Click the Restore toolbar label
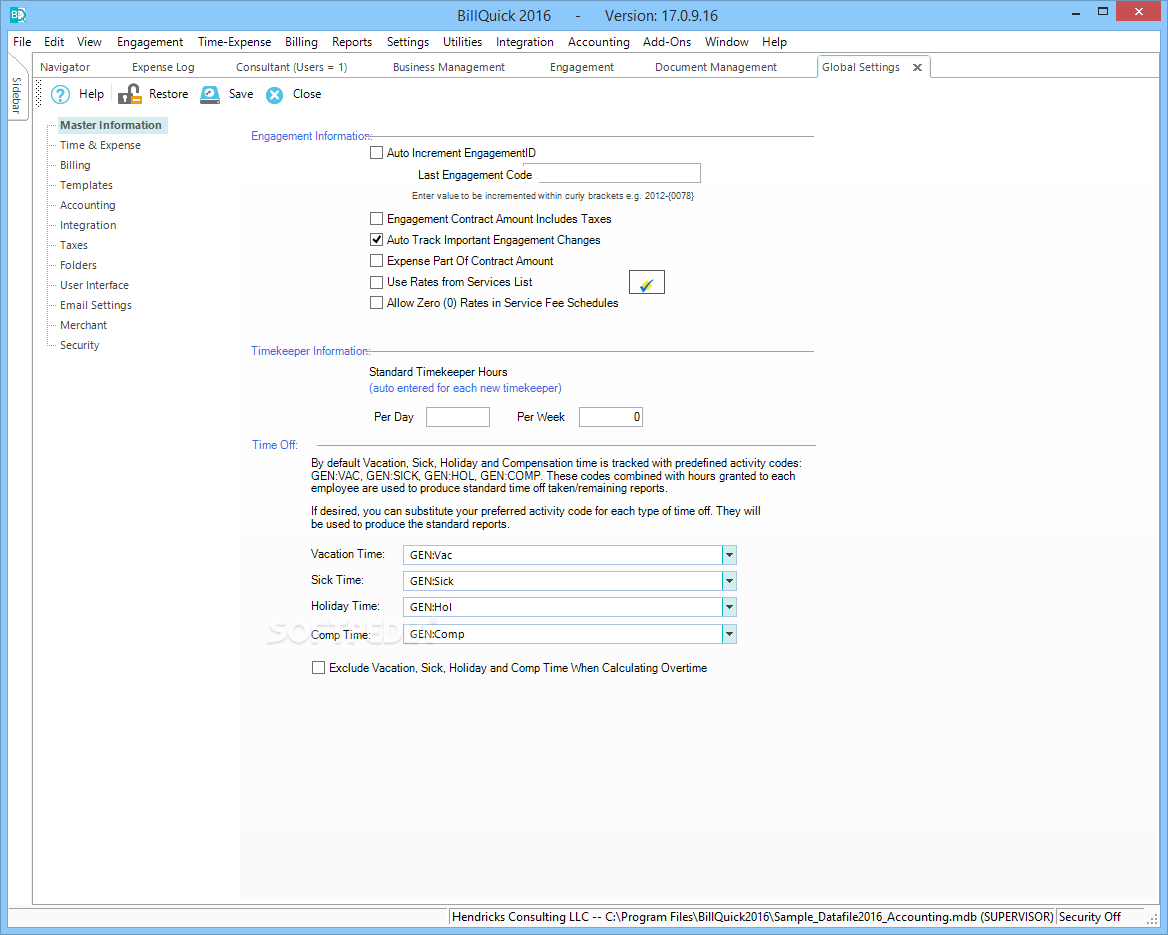This screenshot has width=1168, height=935. (168, 95)
